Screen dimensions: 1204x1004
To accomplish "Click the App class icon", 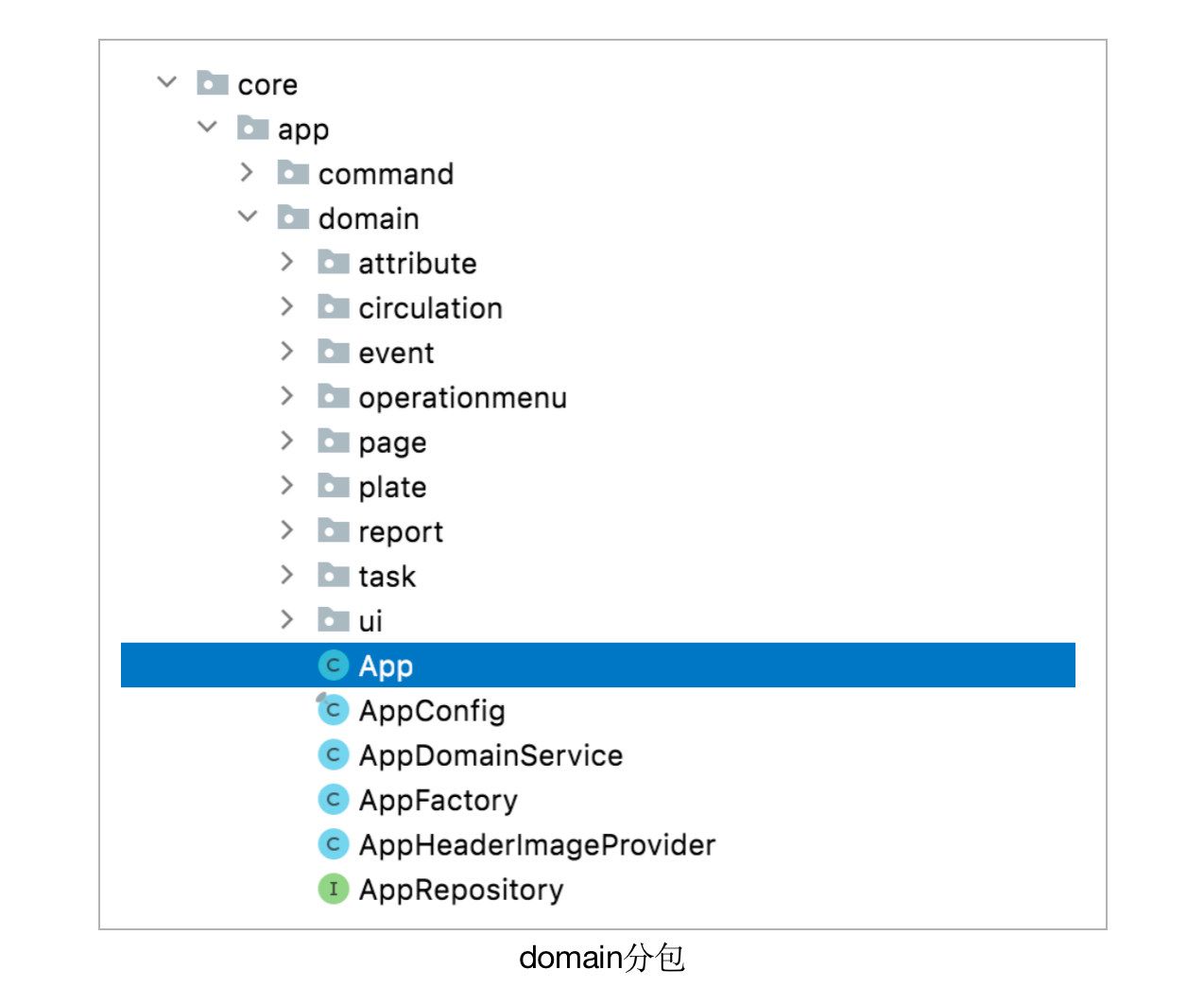I will 333,666.
